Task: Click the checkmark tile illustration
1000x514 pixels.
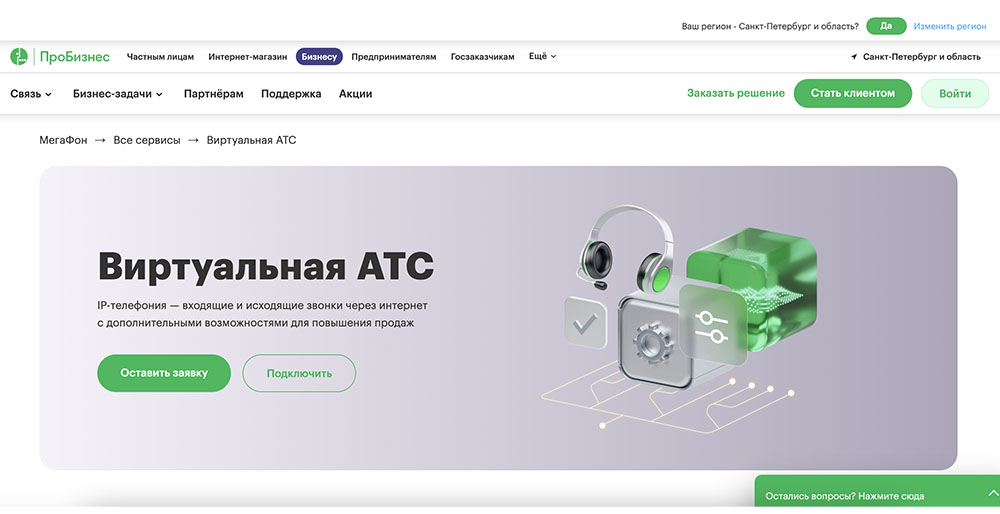Action: (585, 323)
